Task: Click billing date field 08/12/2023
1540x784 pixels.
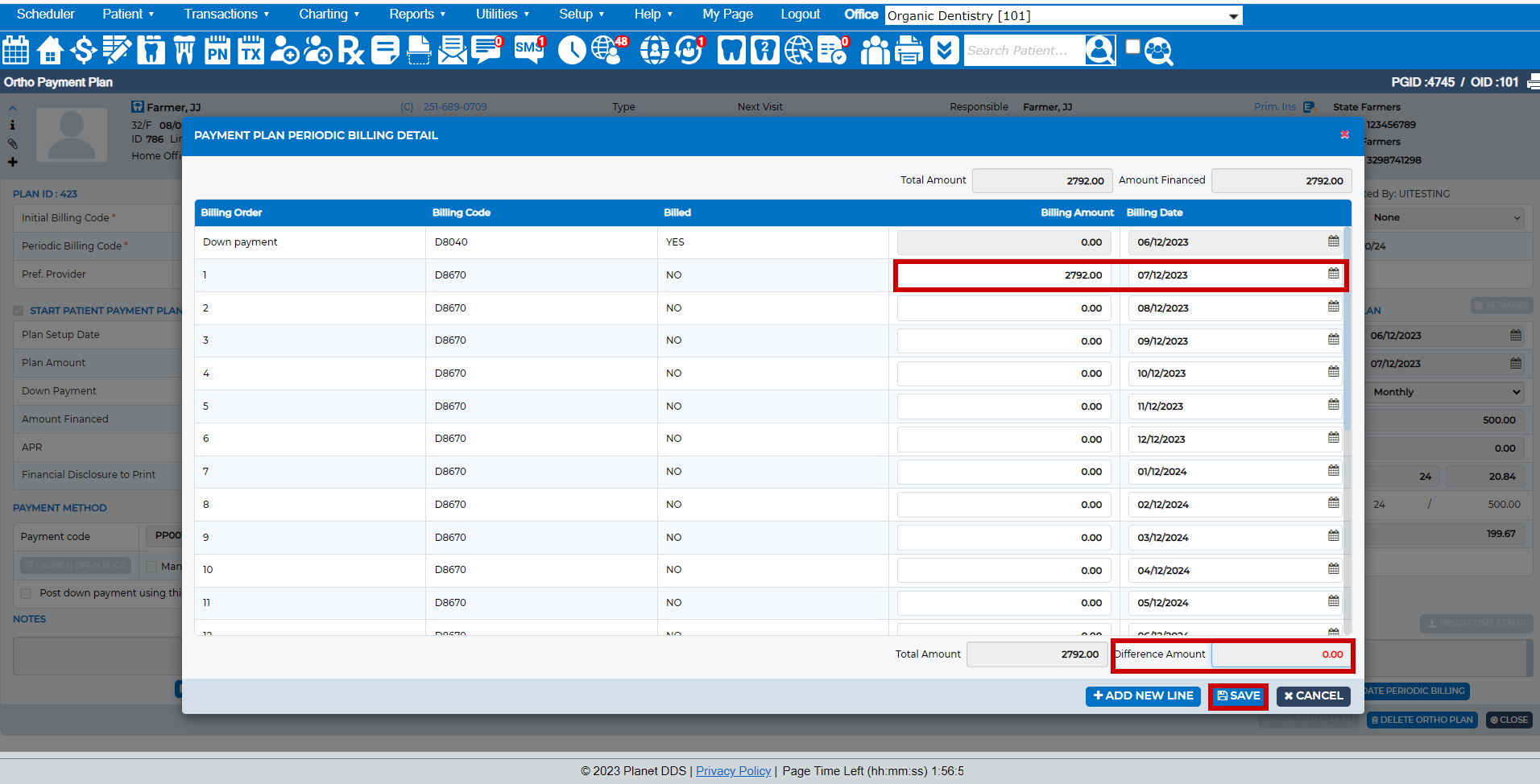Action: (1236, 308)
